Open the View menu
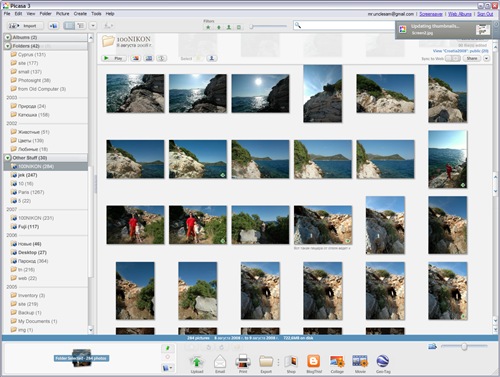The image size is (500, 377). [31, 14]
